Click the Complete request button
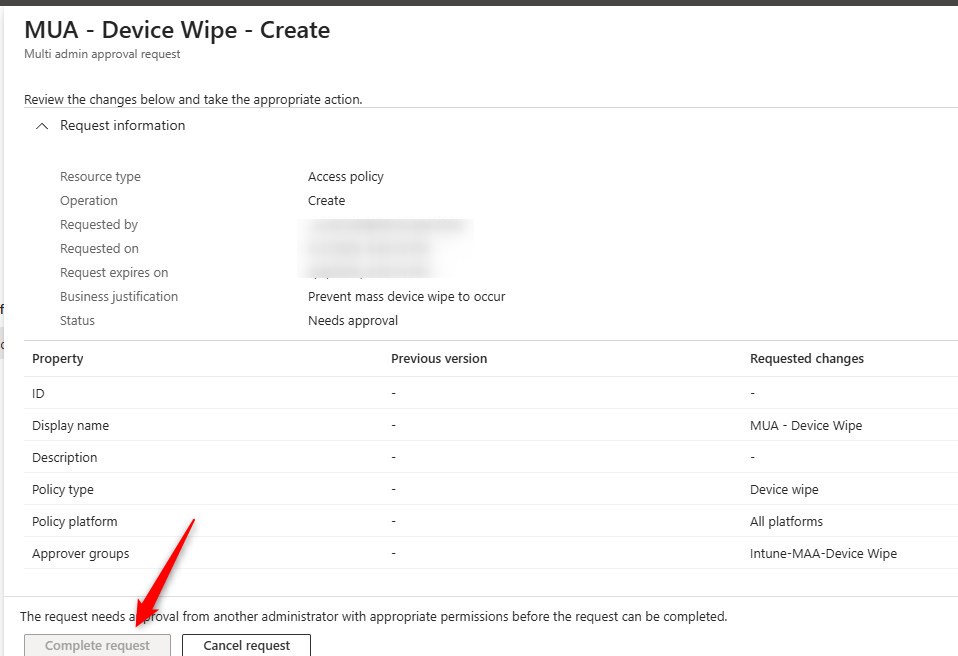958x656 pixels. pyautogui.click(x=96, y=645)
